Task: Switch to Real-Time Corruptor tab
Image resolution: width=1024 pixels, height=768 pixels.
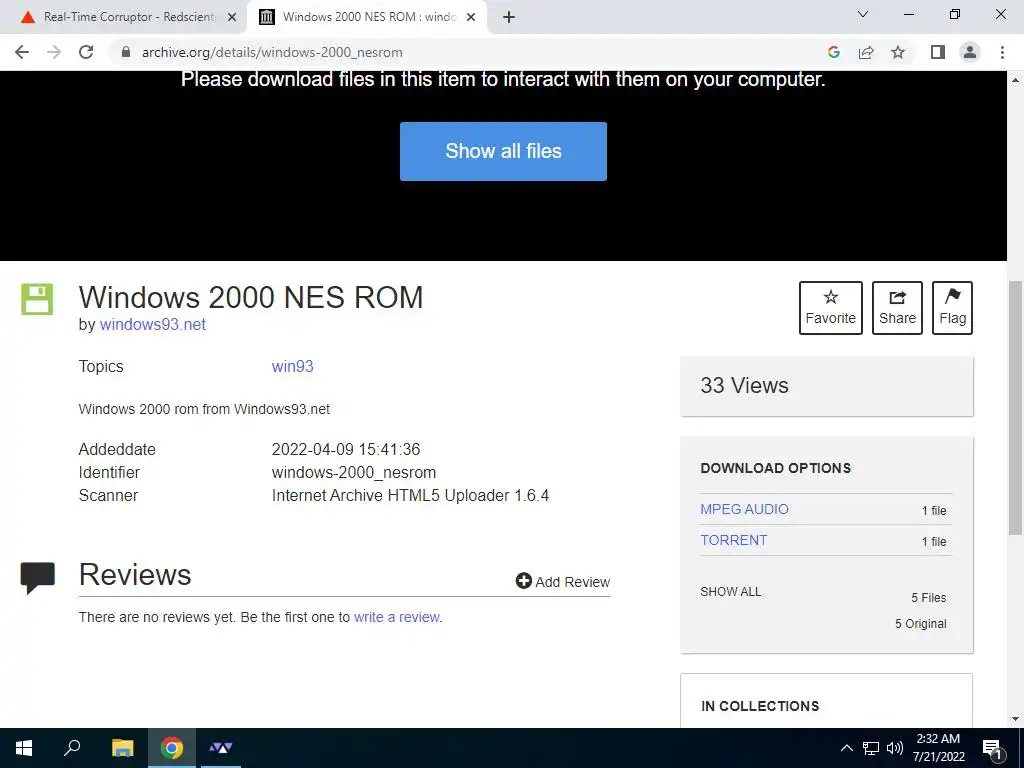Action: click(129, 17)
